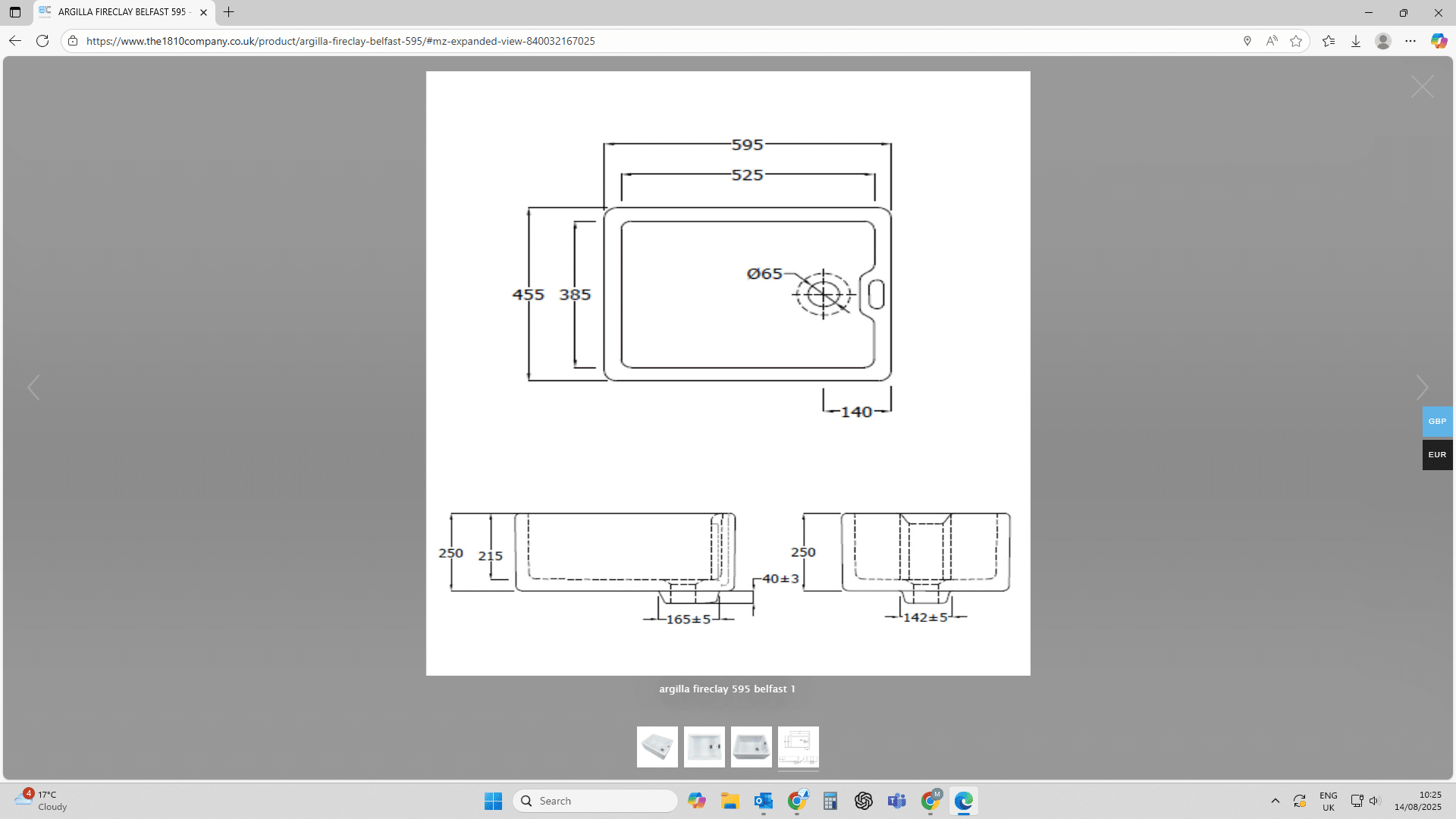This screenshot has height=819, width=1456.
Task: Switch currency to GBP
Action: point(1438,422)
